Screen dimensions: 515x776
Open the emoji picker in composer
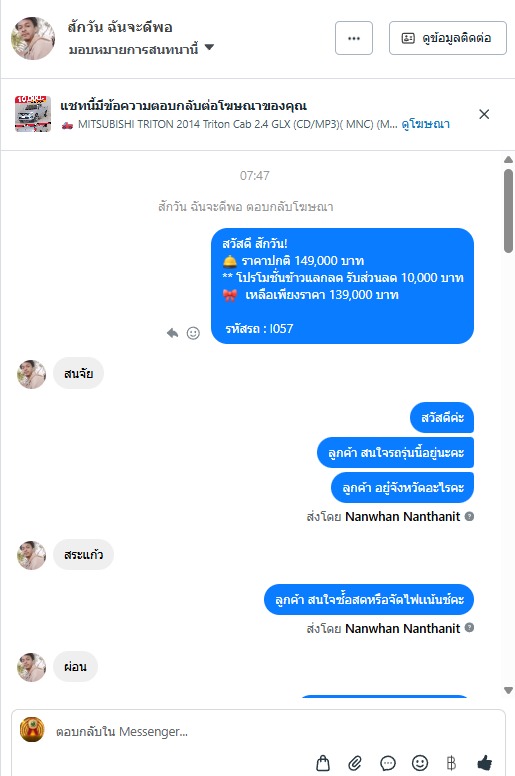[x=420, y=763]
